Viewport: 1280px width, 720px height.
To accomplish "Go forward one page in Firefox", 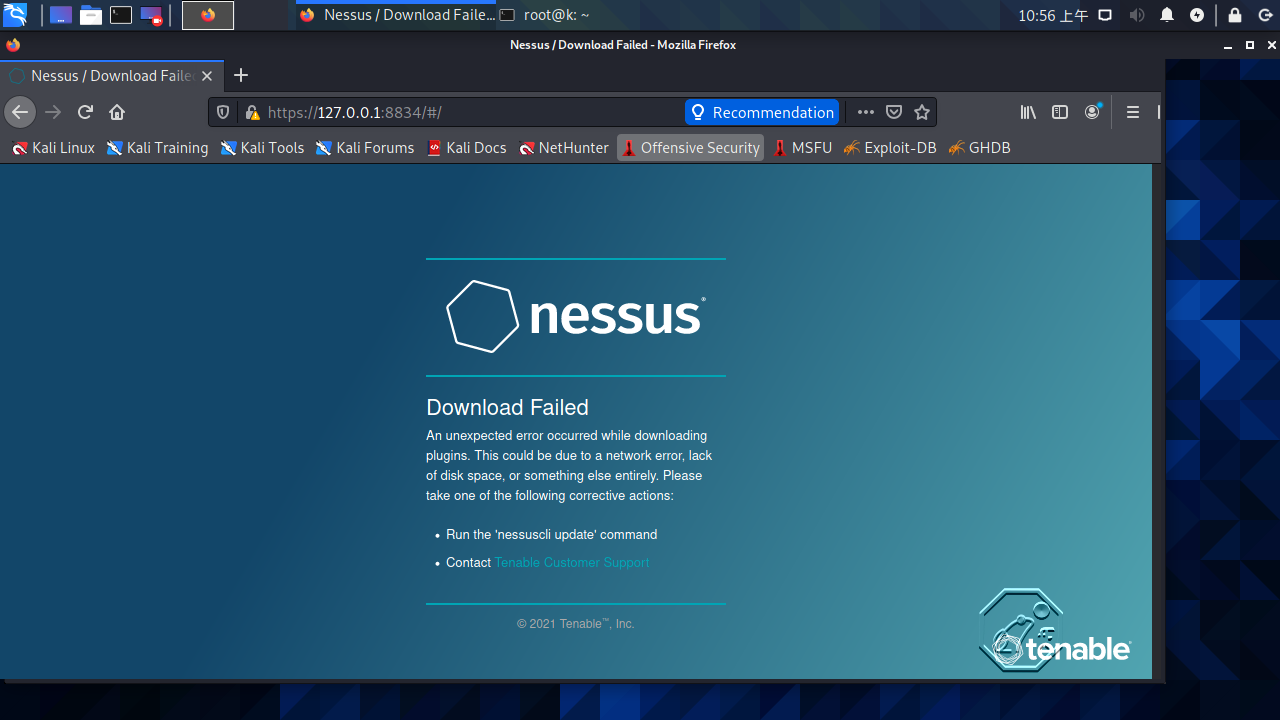I will 54,112.
